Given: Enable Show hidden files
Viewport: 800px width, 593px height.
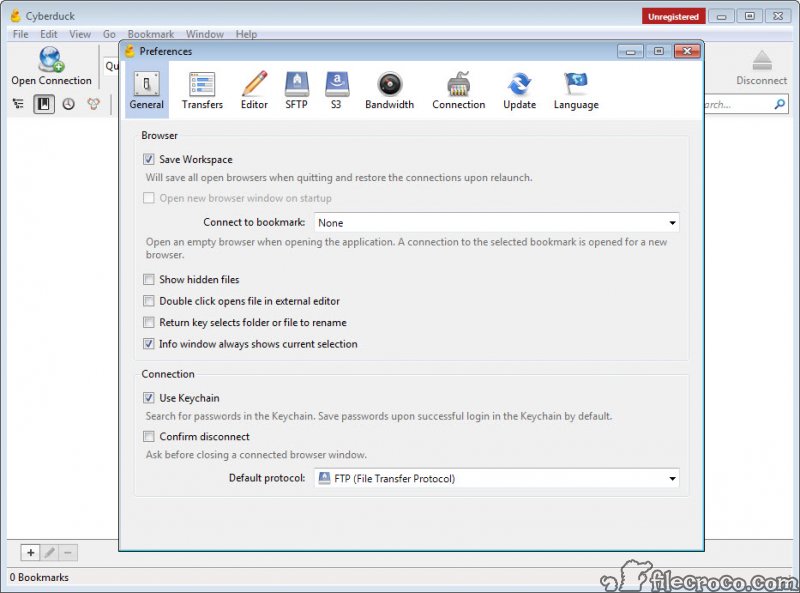Looking at the screenshot, I should click(x=148, y=279).
